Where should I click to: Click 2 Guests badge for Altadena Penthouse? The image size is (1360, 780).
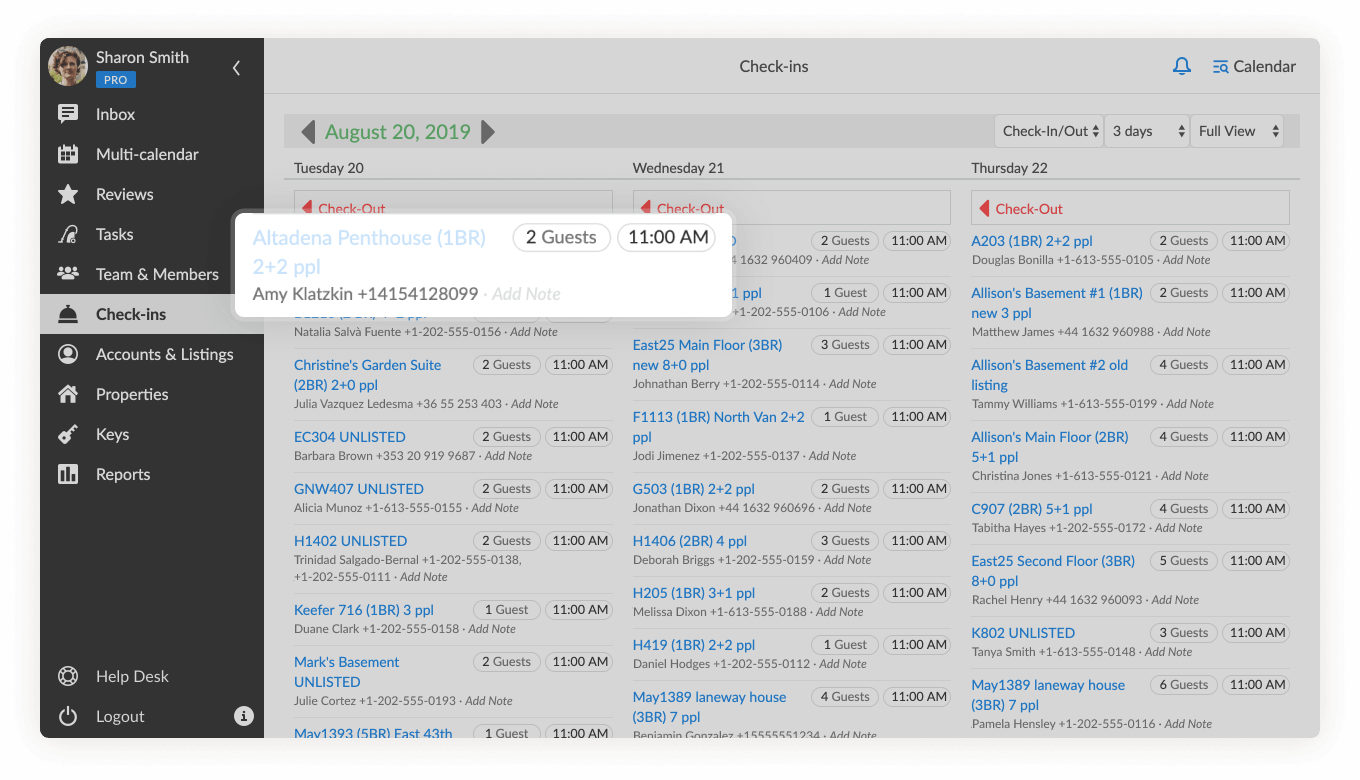561,237
